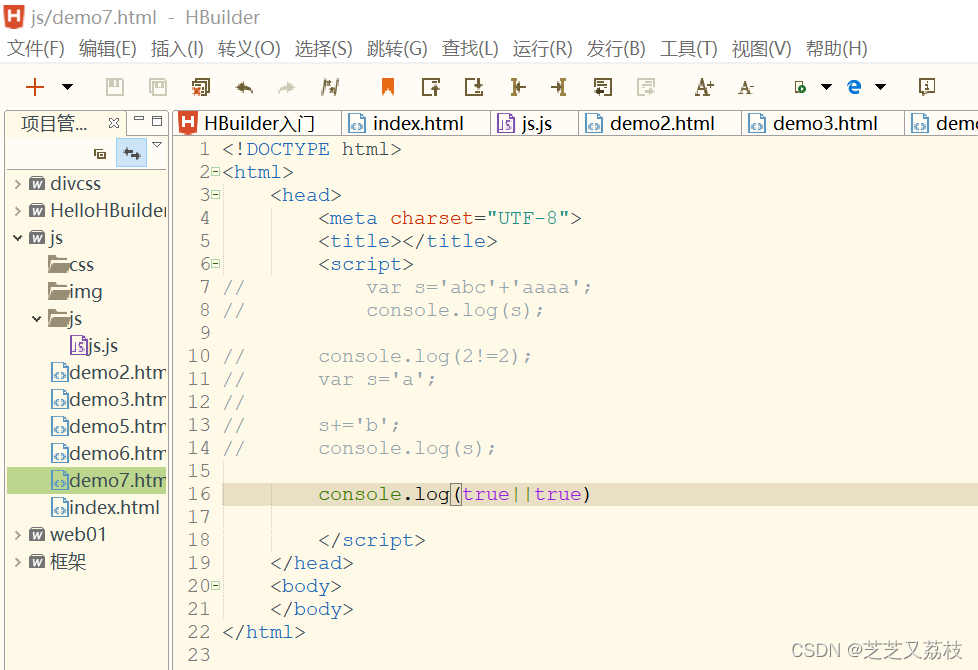Expand the web01 project
The width and height of the screenshot is (978, 670).
(x=17, y=535)
